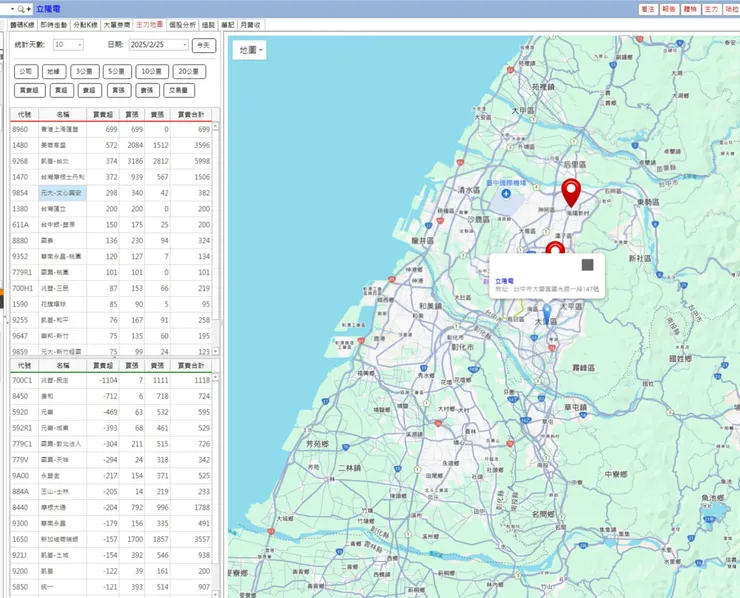
Task: Click the 主力 button at top right
Action: click(711, 8)
